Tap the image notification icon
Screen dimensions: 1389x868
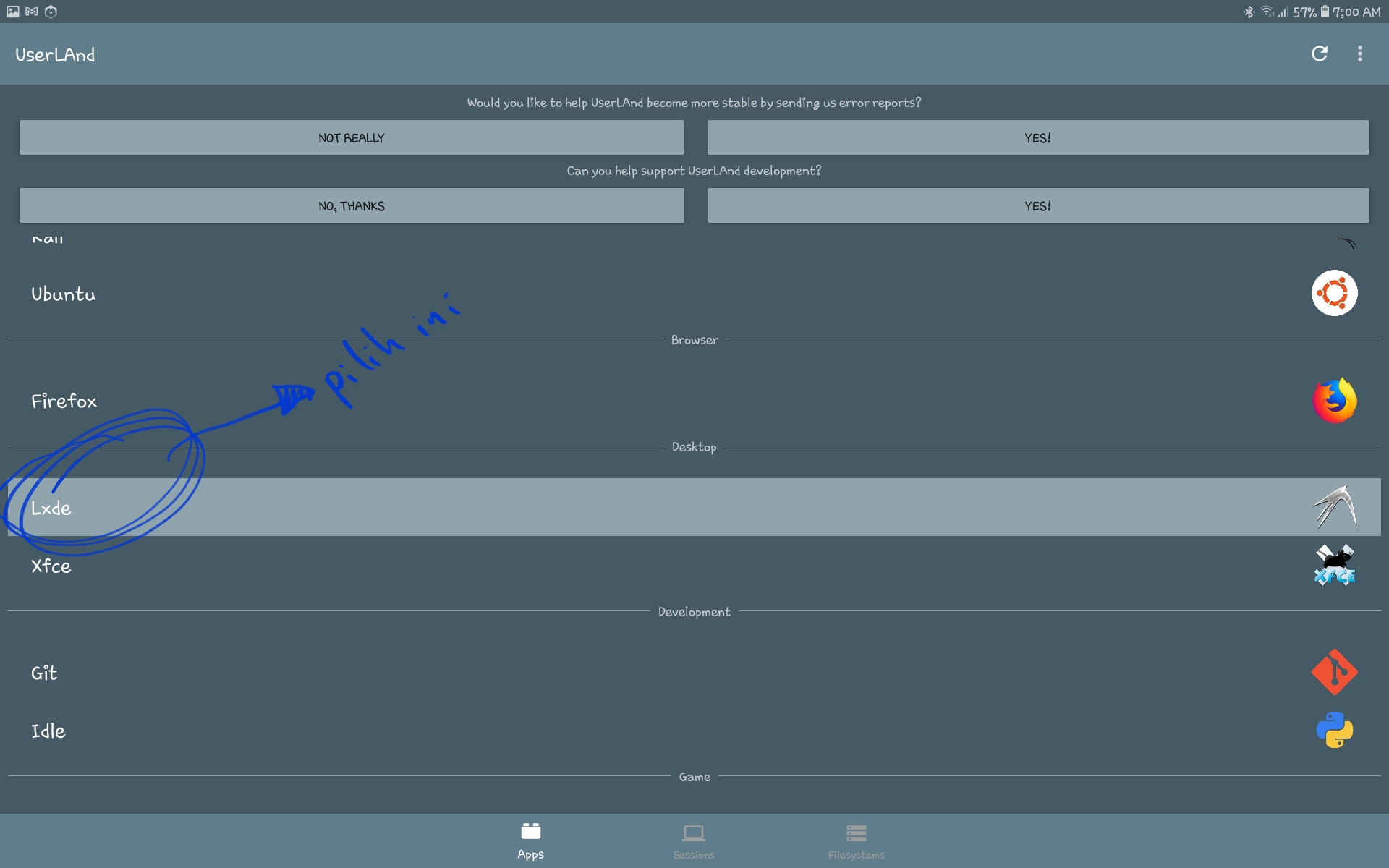(x=13, y=12)
